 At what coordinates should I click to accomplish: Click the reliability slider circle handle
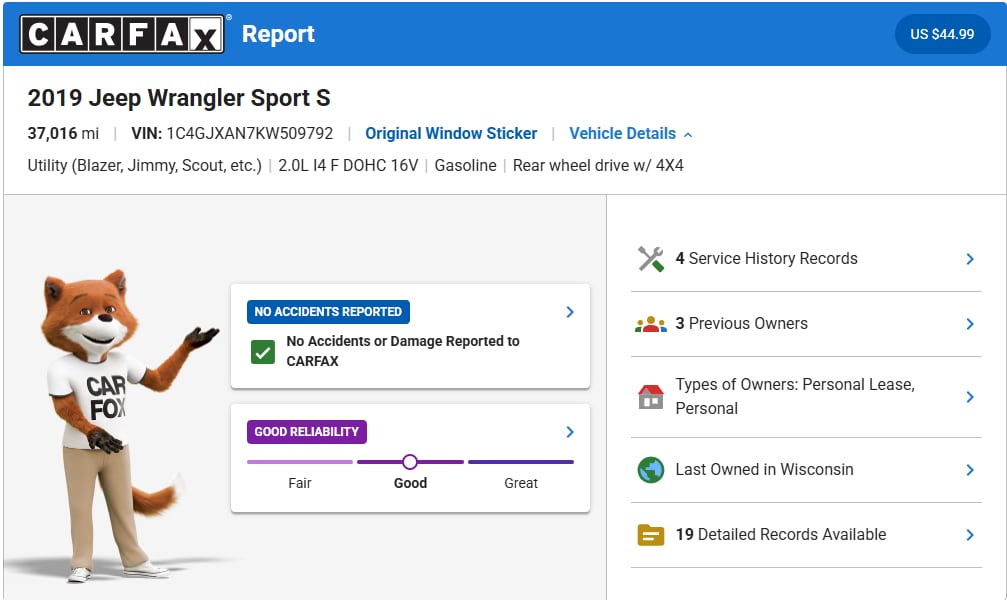coord(410,462)
